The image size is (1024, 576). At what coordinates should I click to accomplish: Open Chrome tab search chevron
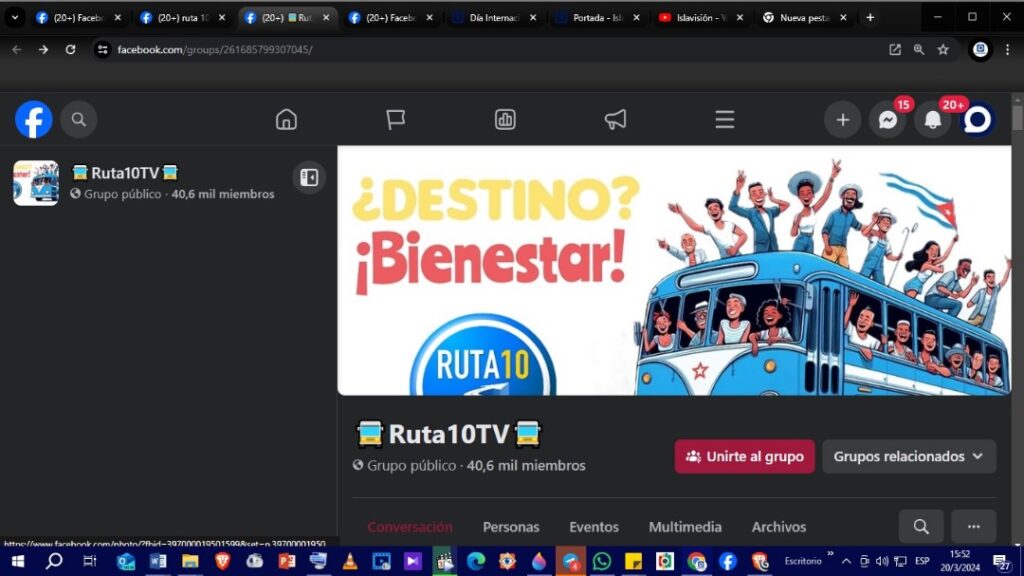click(14, 18)
